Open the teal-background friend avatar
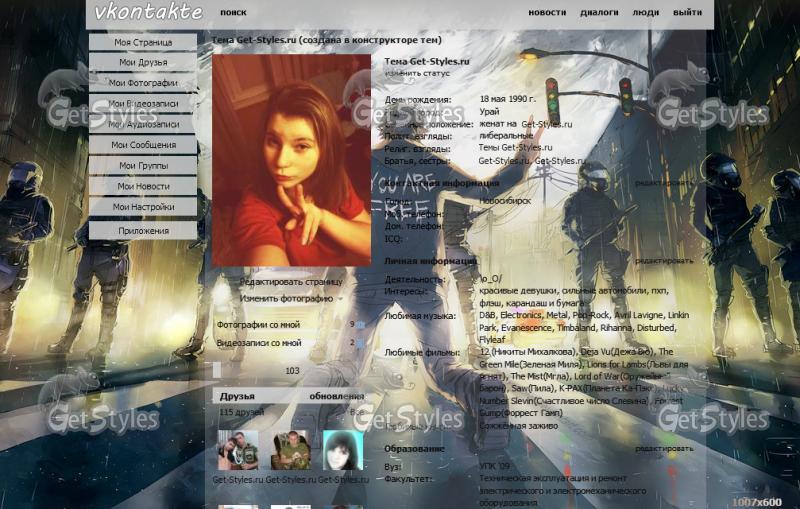The image size is (800, 509). pos(343,450)
